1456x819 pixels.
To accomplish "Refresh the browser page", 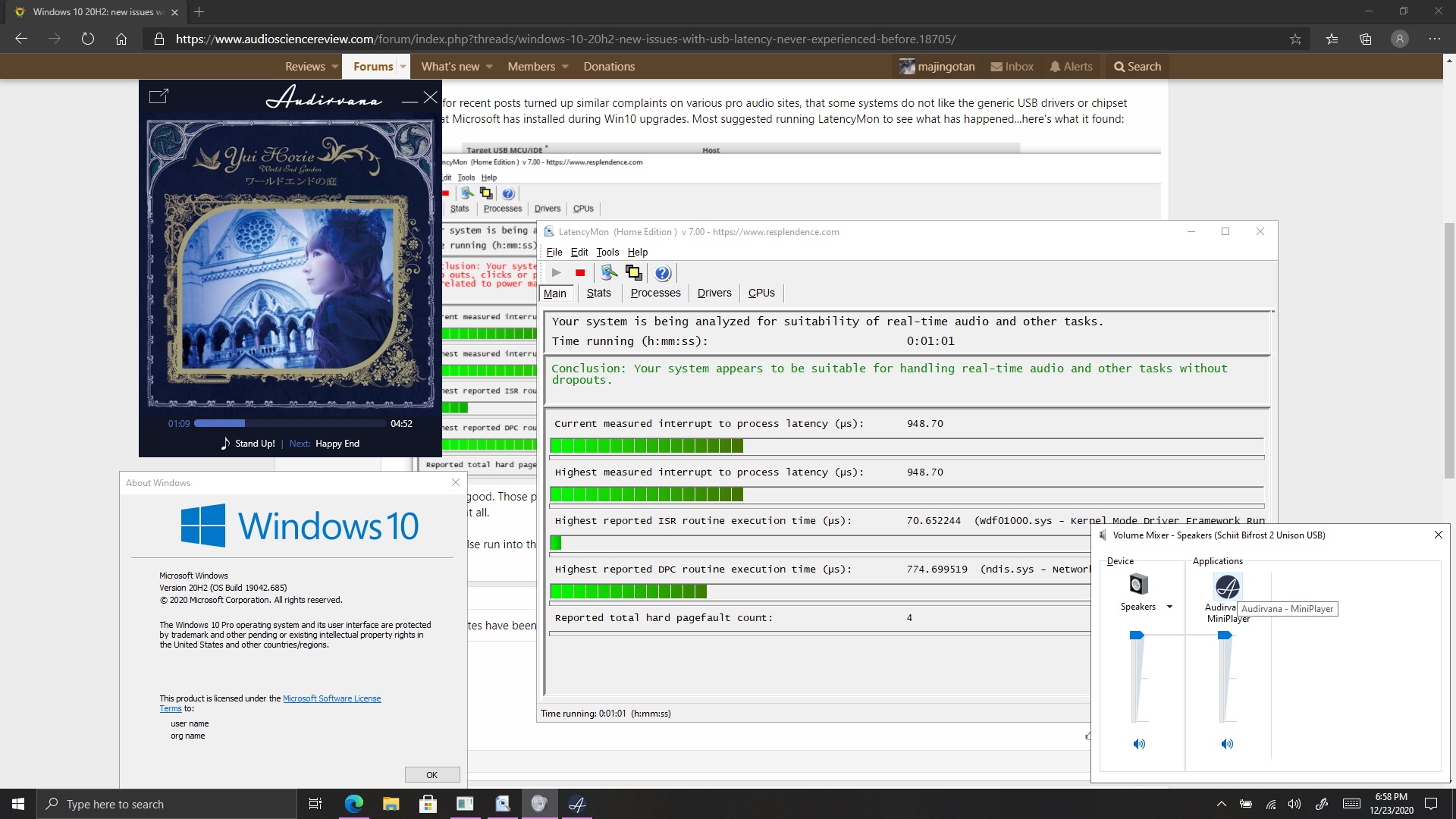I will coord(88,39).
